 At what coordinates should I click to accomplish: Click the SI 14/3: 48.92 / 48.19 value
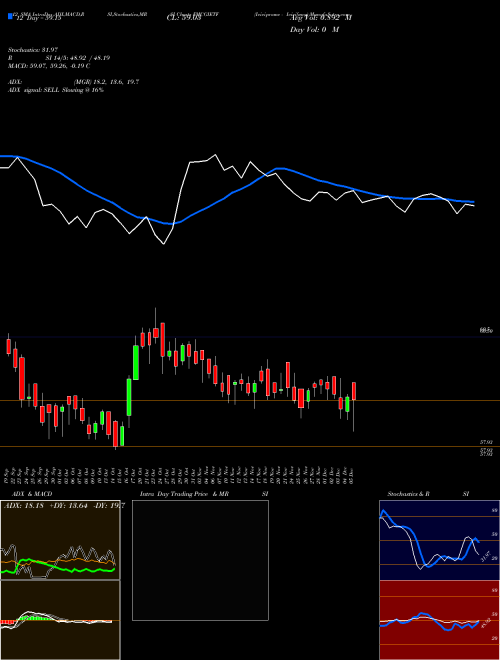[78, 58]
